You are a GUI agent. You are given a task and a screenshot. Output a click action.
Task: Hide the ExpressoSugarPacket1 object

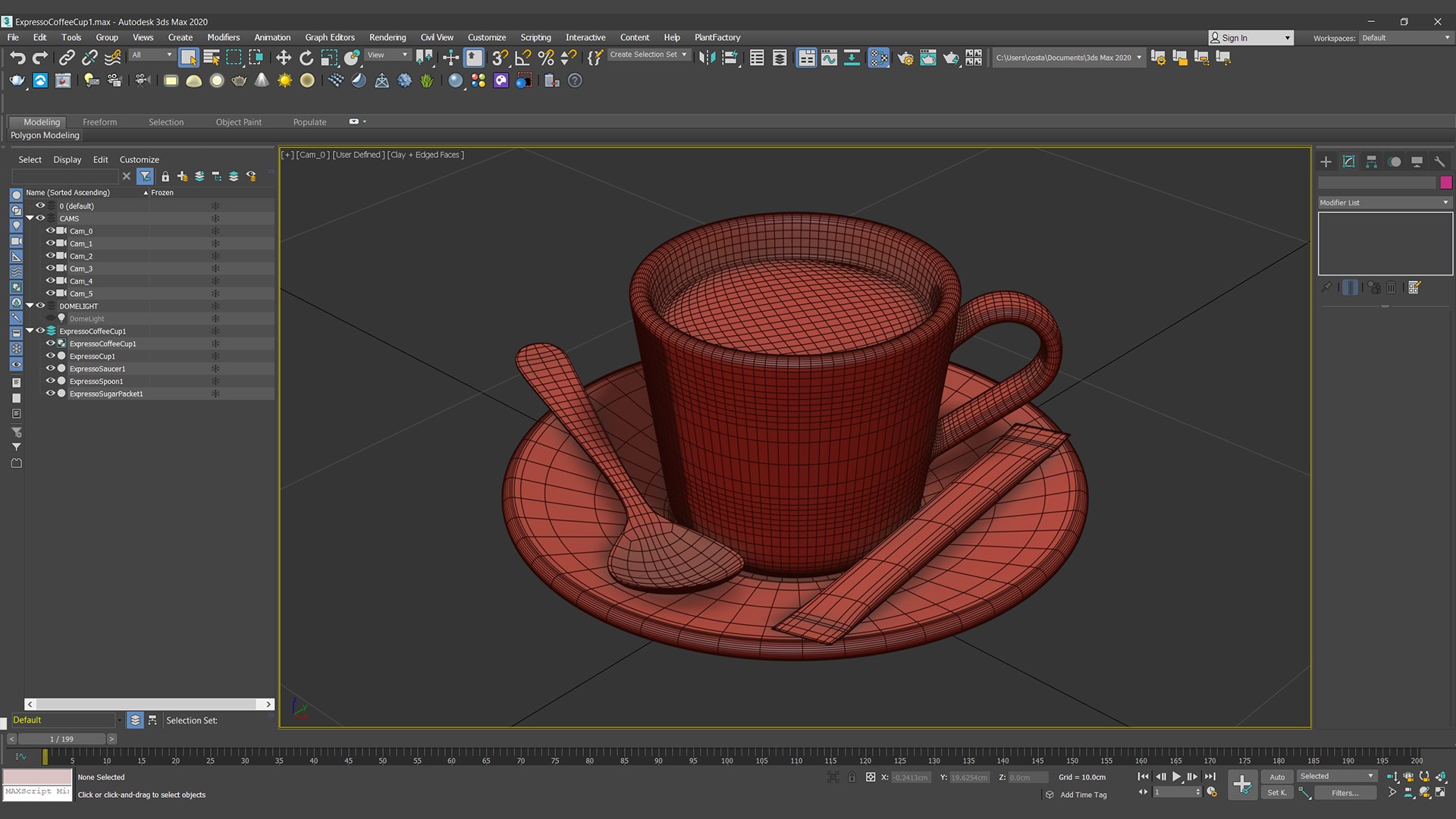(51, 394)
